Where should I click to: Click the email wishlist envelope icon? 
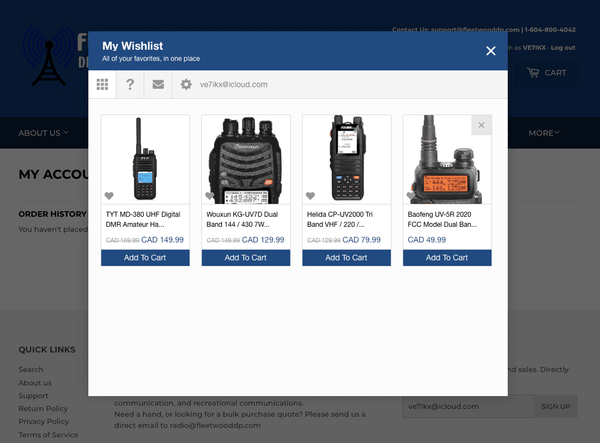pyautogui.click(x=158, y=84)
